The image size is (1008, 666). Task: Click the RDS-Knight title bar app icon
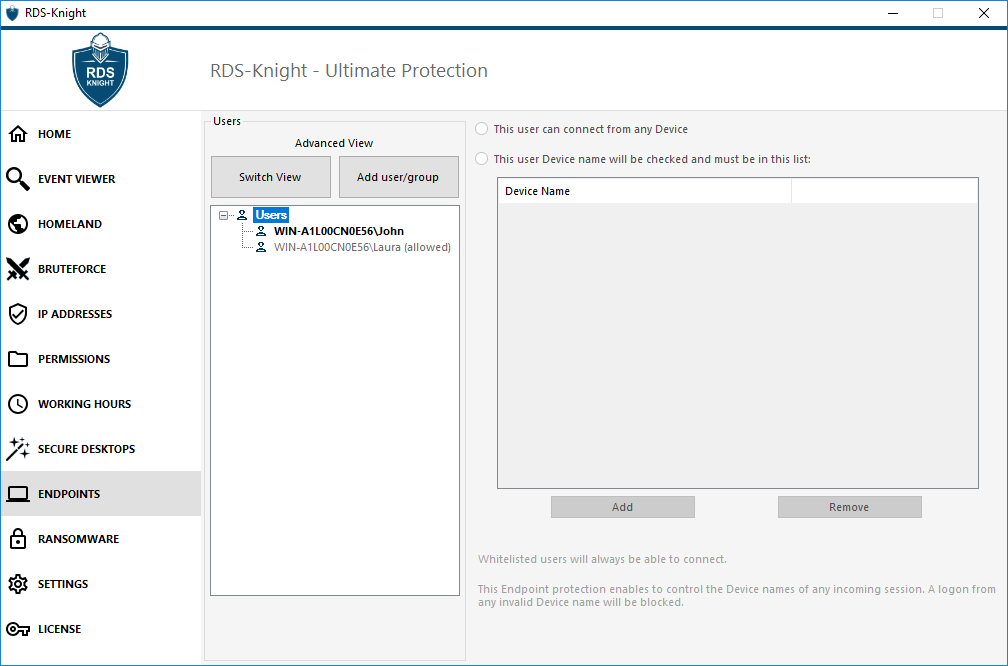tap(12, 13)
